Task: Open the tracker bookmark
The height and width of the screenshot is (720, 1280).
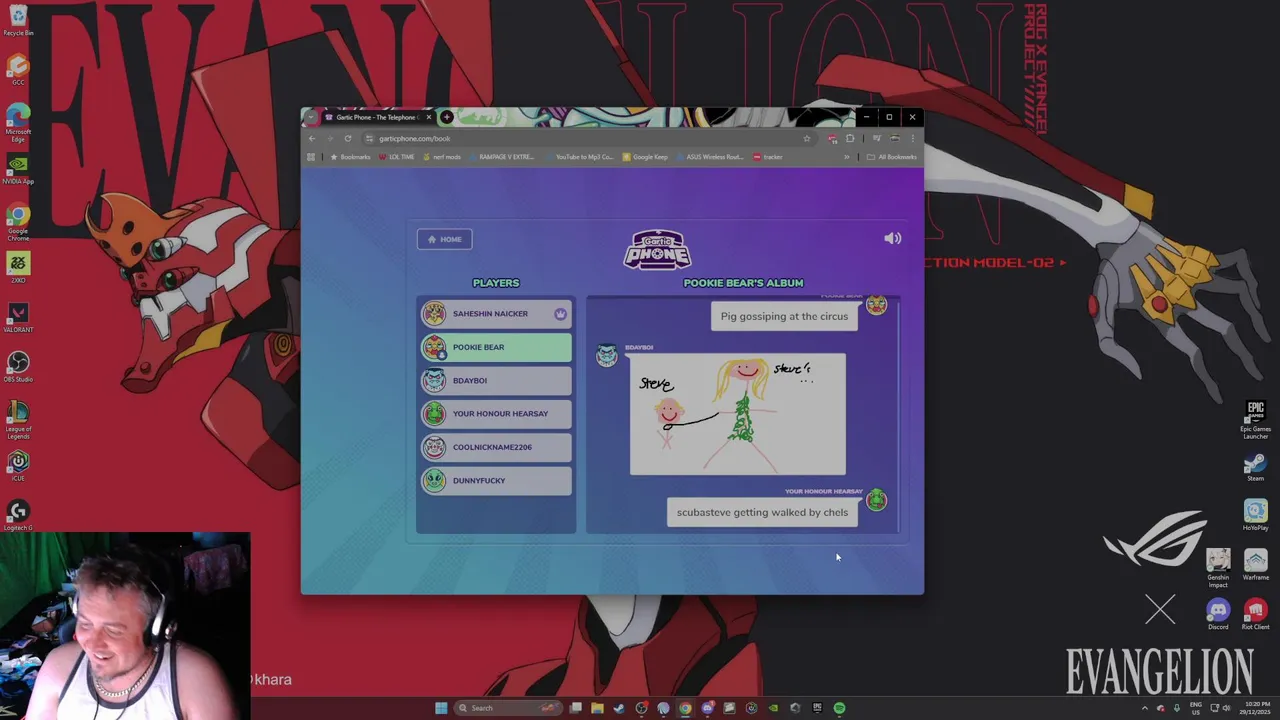Action: click(x=768, y=157)
